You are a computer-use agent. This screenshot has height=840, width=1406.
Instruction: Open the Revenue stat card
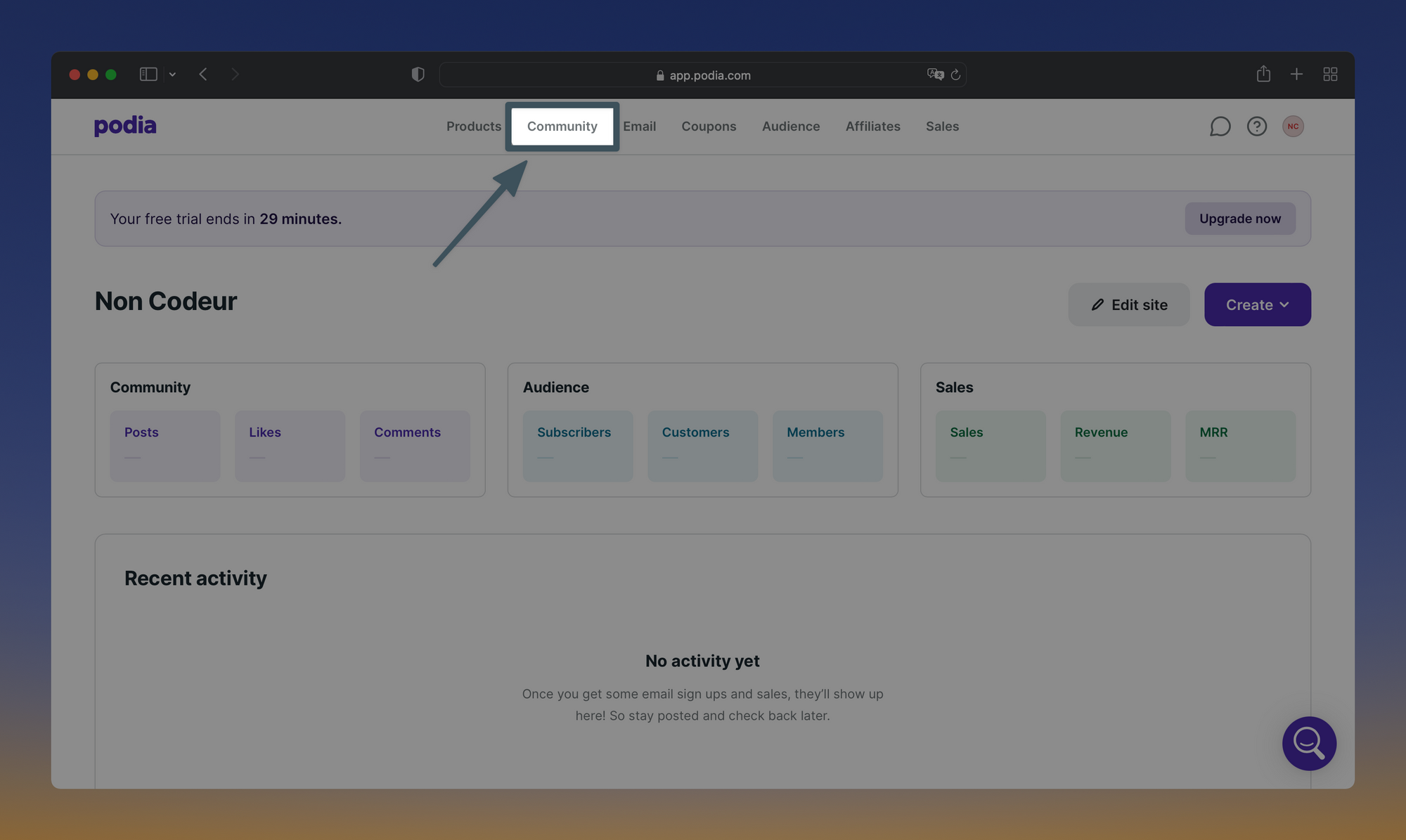pos(1115,446)
